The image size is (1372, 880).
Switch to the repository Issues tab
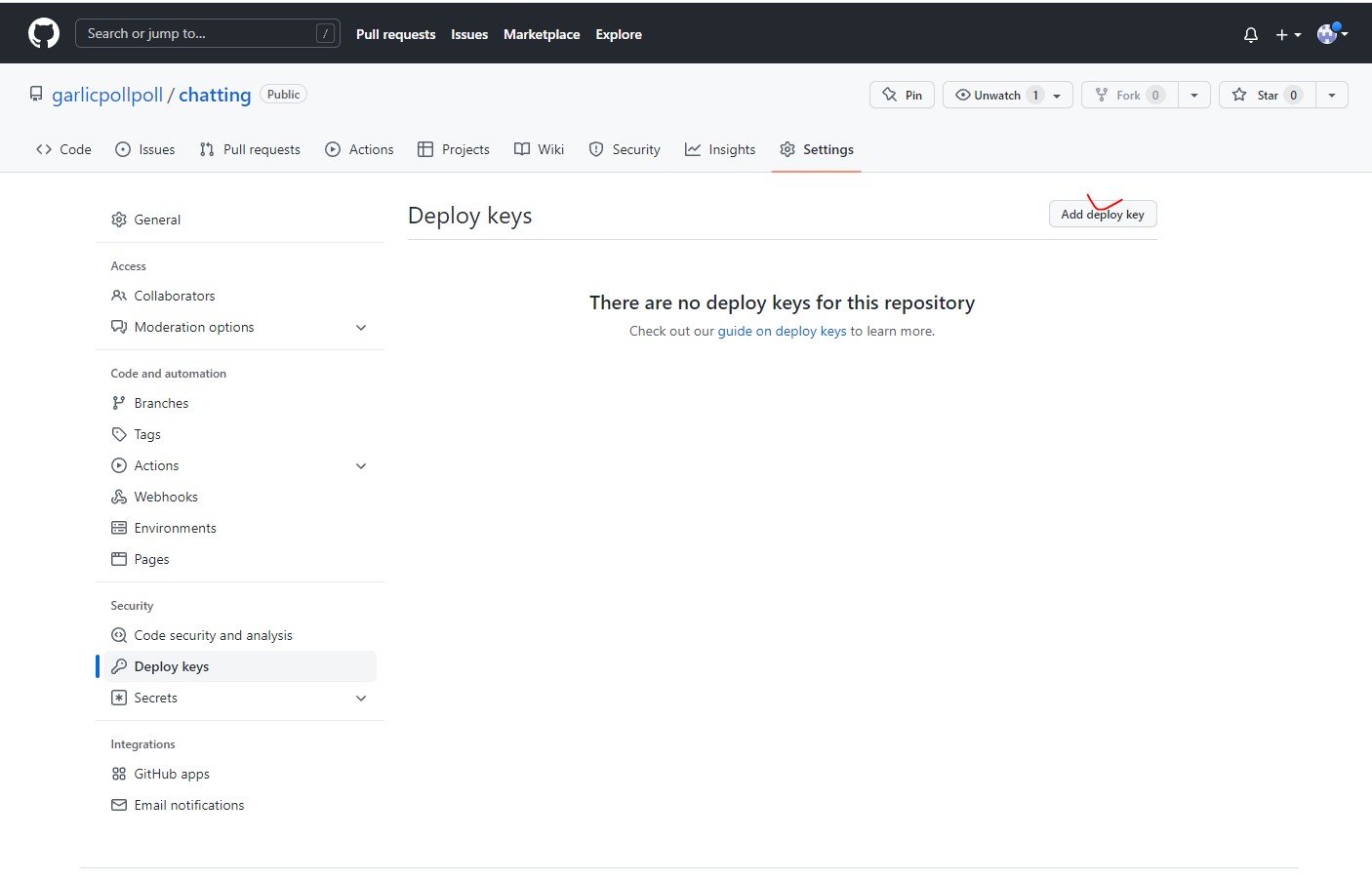click(145, 149)
